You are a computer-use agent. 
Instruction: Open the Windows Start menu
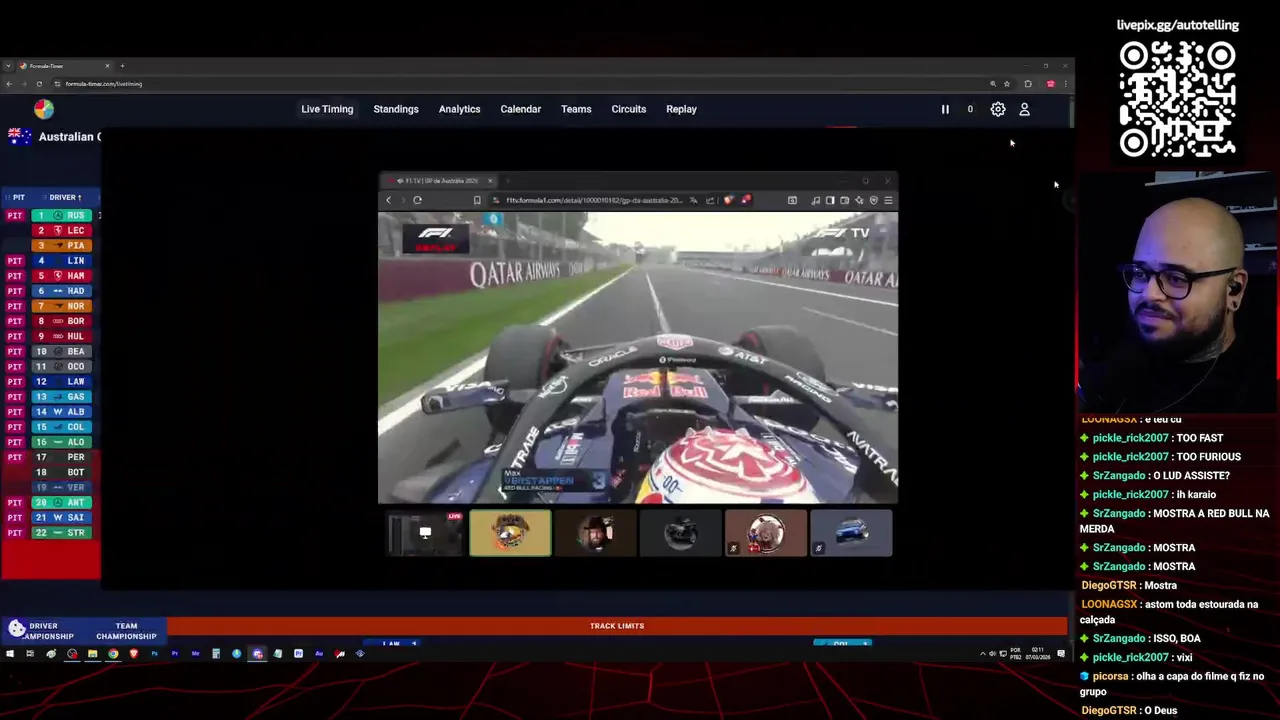pos(10,654)
